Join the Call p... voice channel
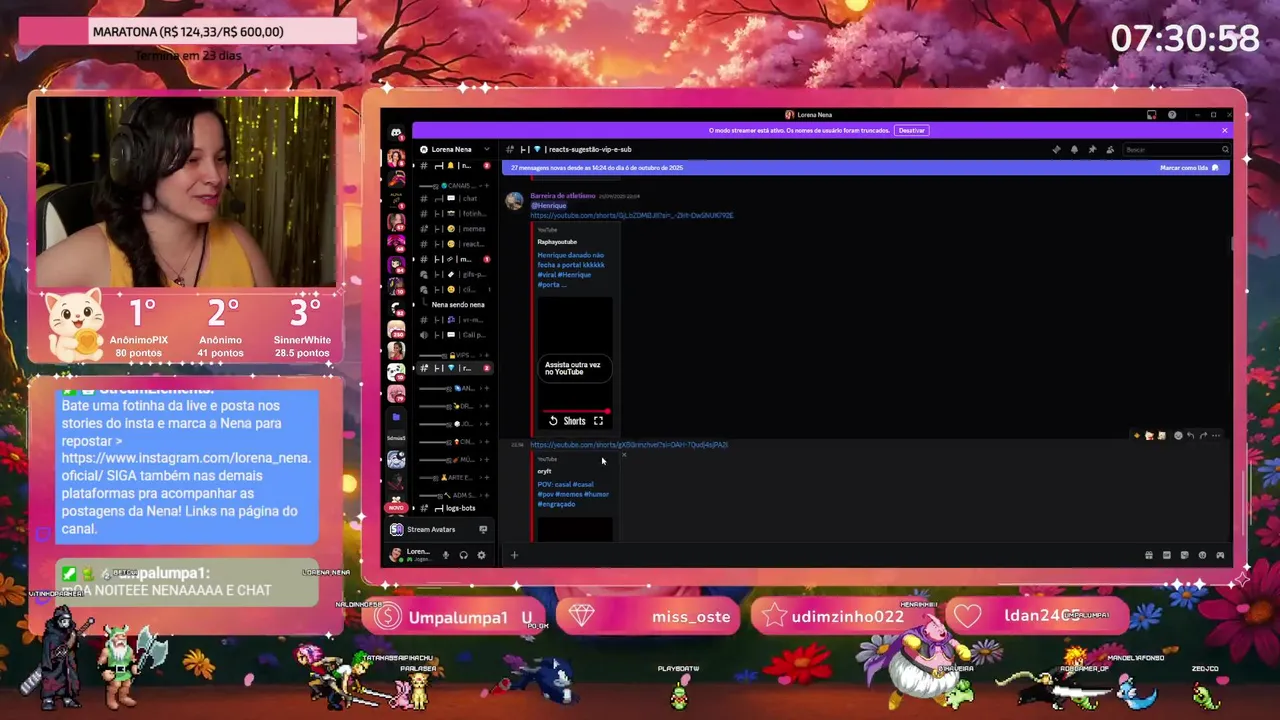 tap(456, 335)
